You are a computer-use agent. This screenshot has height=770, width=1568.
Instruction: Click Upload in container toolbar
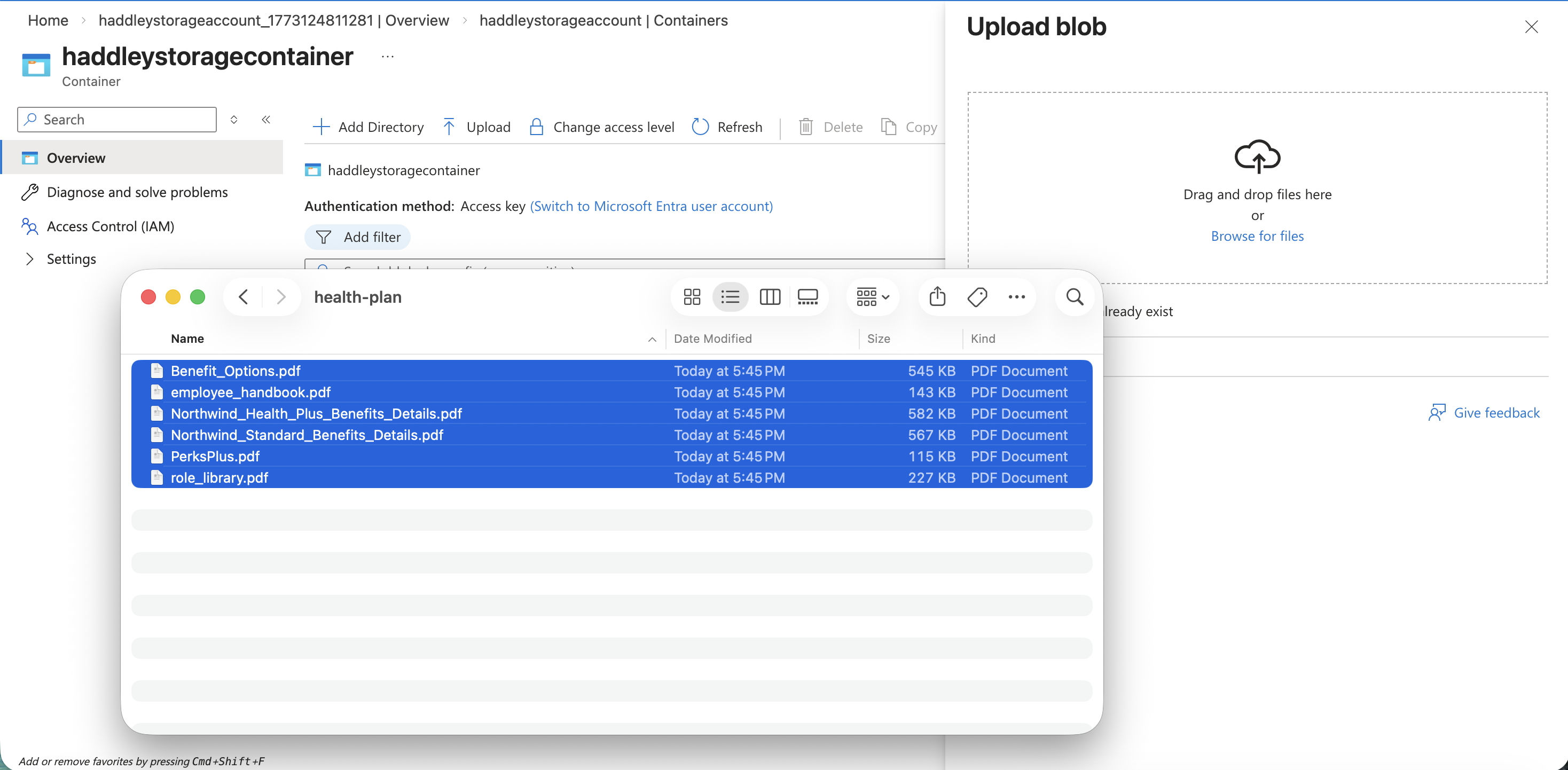tap(476, 127)
